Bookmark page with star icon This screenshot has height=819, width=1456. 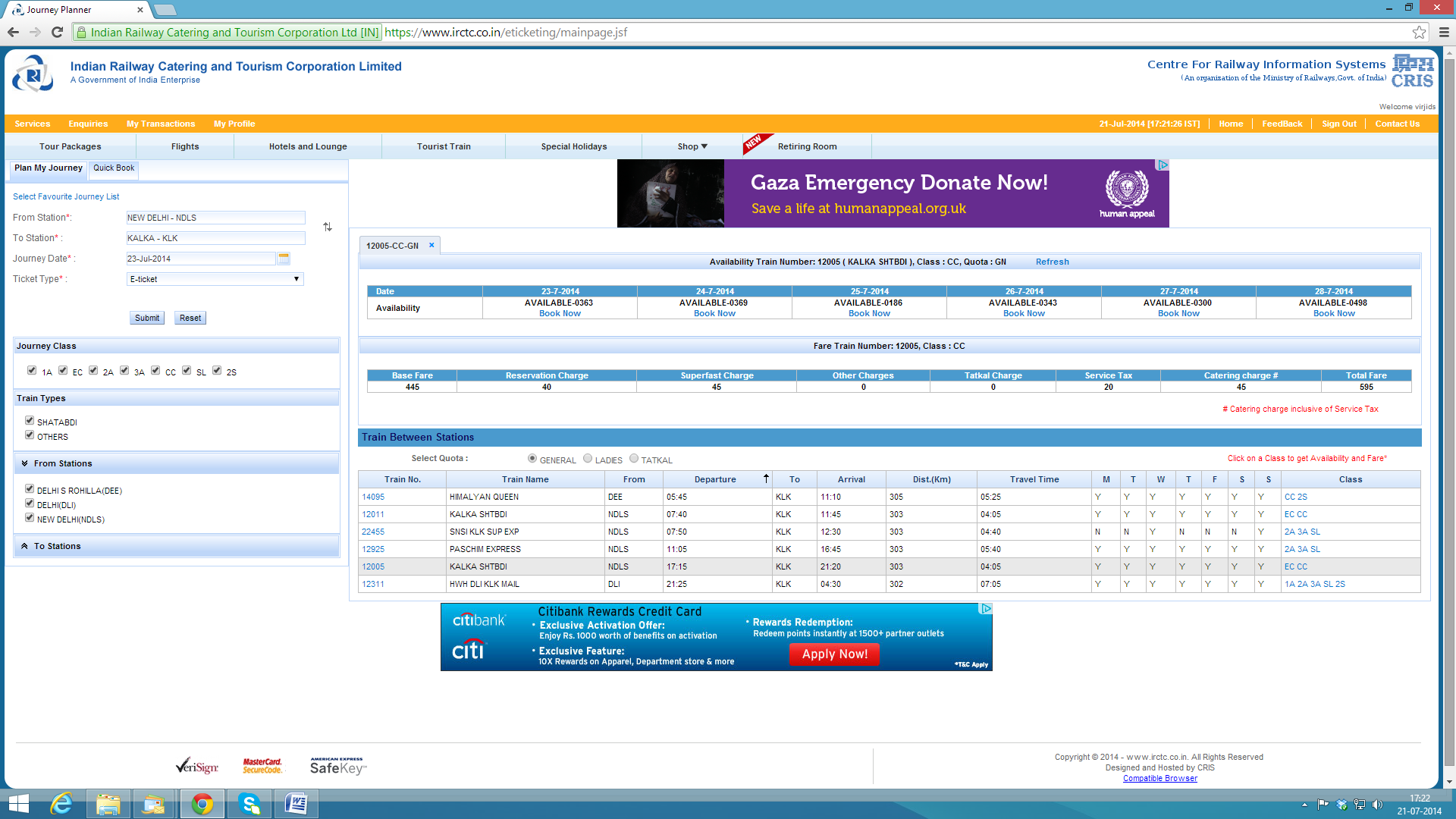(1419, 32)
